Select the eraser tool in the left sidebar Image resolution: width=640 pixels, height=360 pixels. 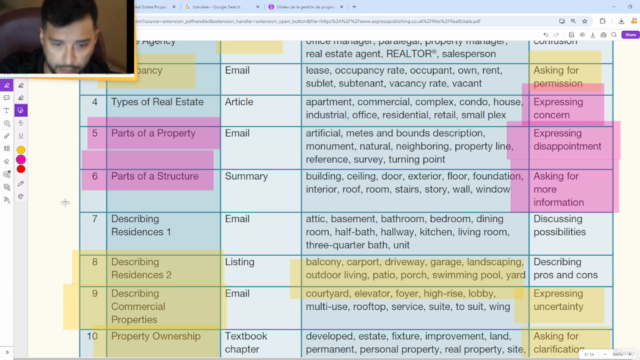pos(7,161)
